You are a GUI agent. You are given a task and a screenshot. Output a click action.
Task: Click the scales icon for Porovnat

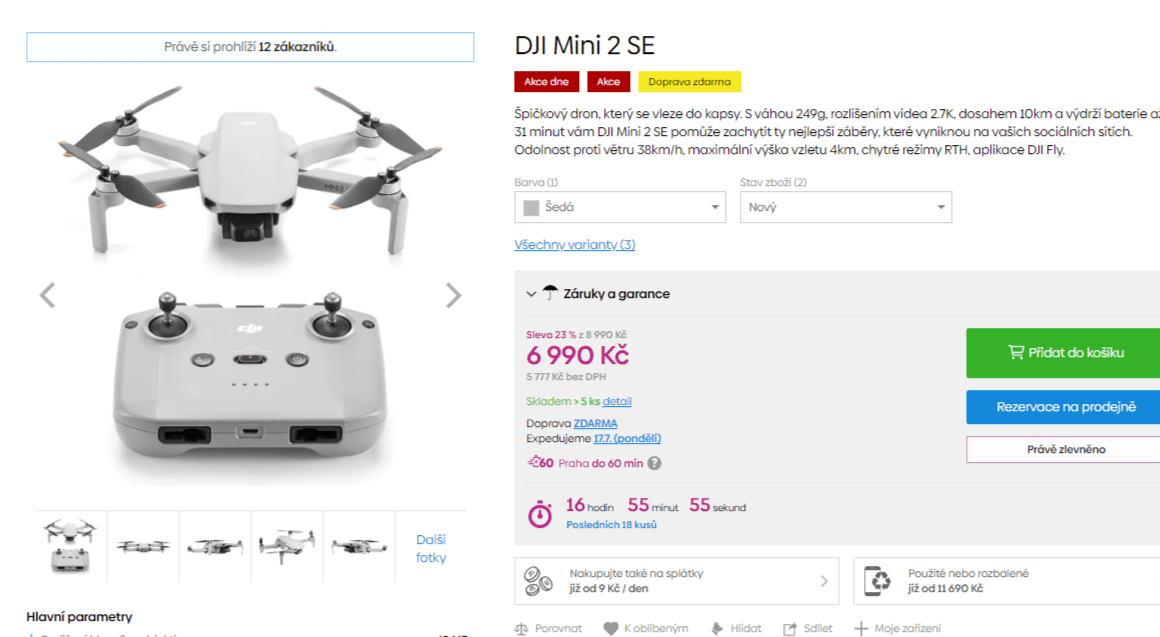coord(522,629)
